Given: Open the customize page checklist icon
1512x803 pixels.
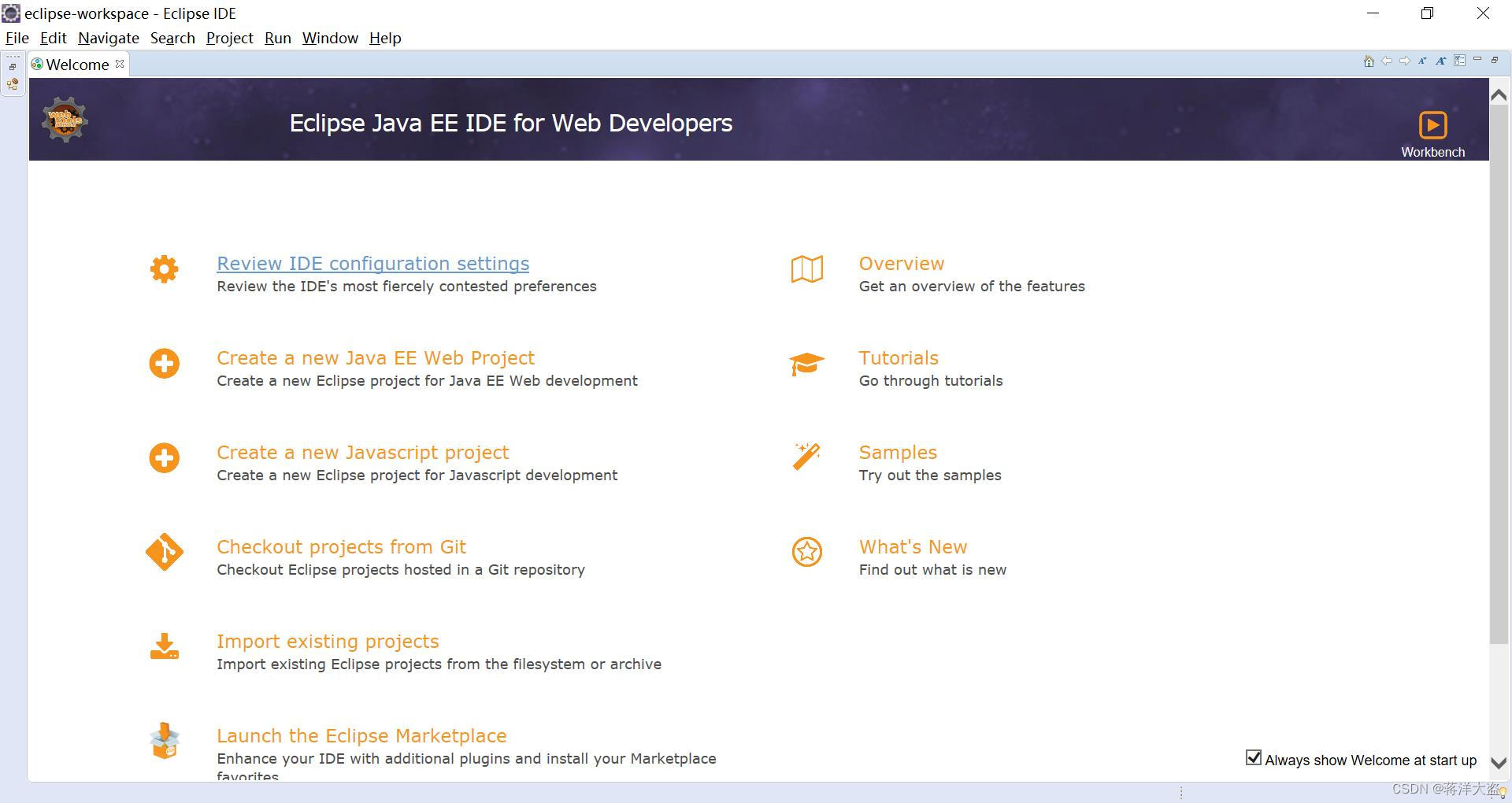Looking at the screenshot, I should click(1459, 61).
